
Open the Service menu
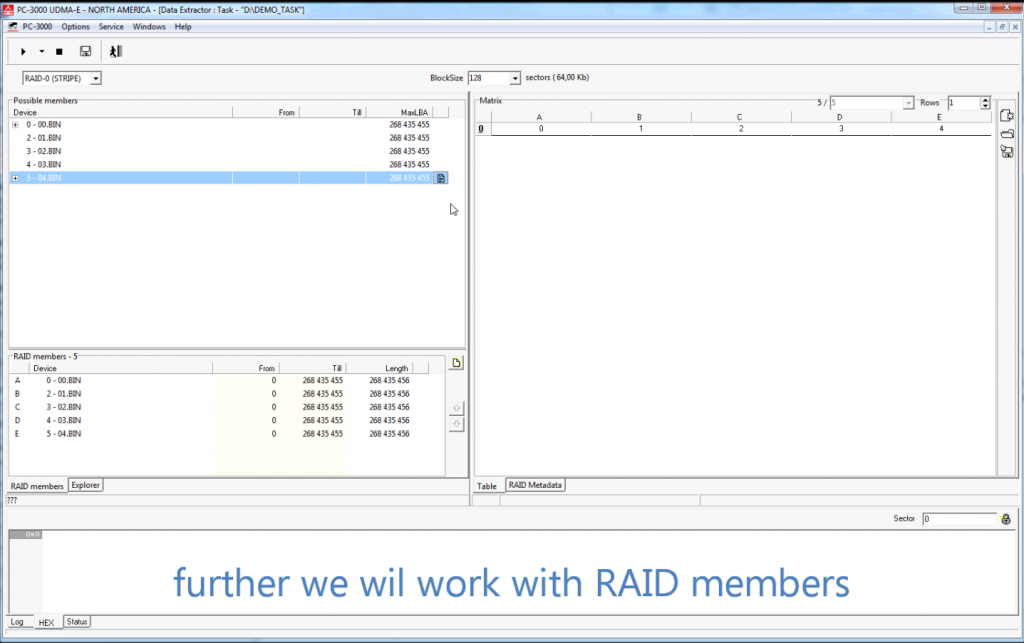point(111,27)
